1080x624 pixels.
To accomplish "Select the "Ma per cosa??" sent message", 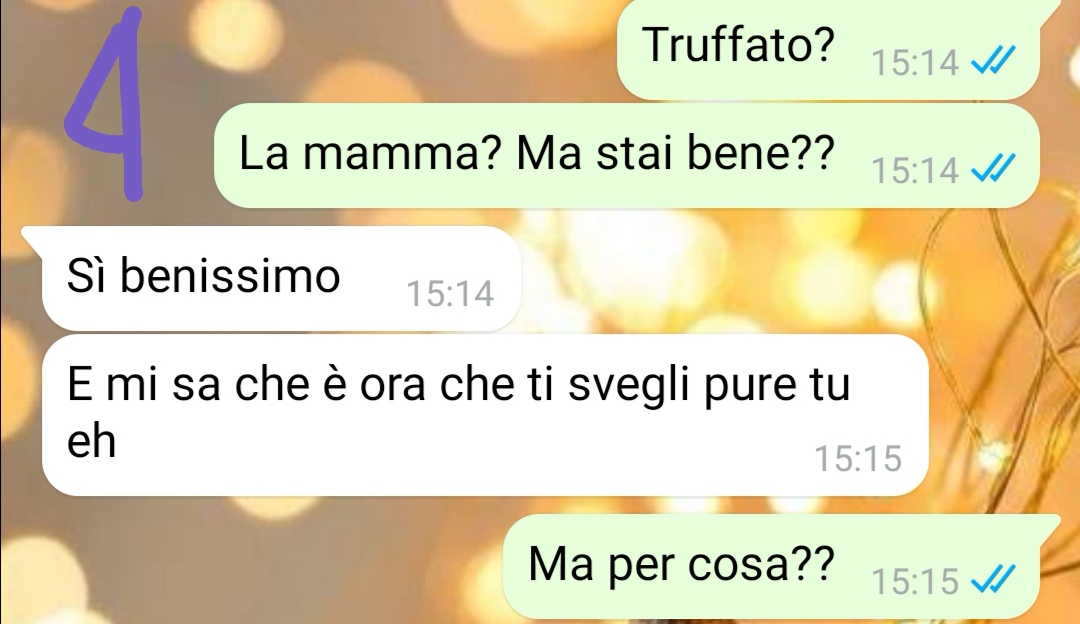I will tap(781, 566).
